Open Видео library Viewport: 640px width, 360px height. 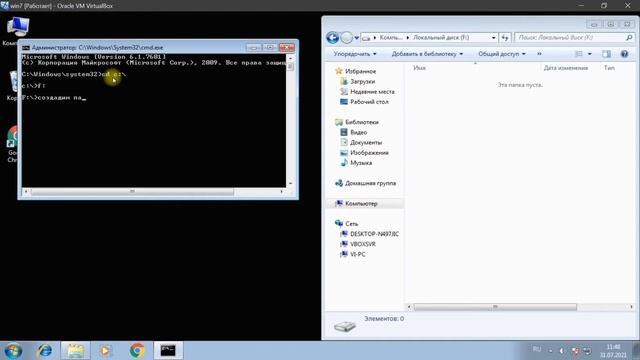pyautogui.click(x=358, y=132)
